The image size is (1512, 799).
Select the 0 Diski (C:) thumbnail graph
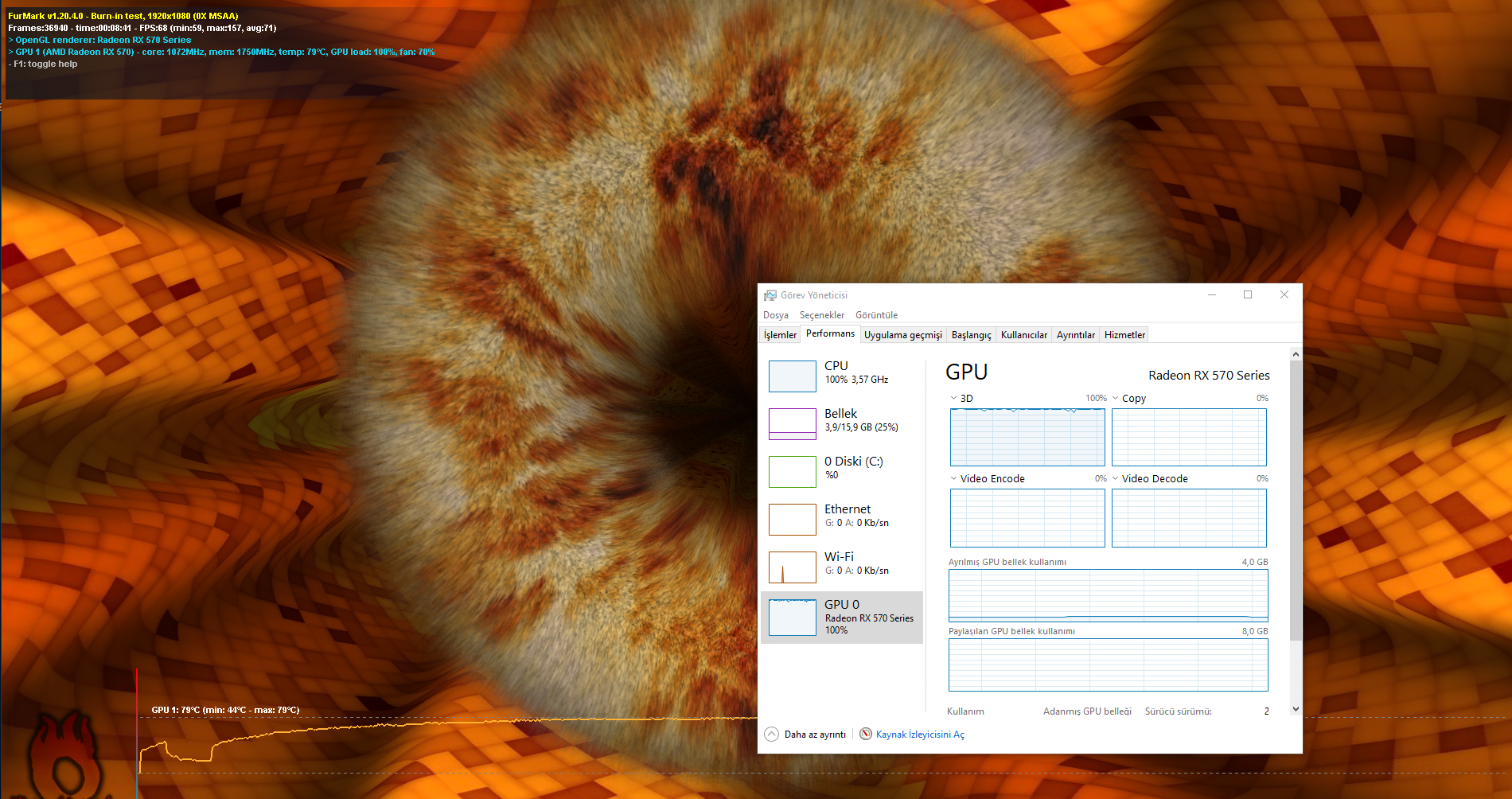click(793, 472)
